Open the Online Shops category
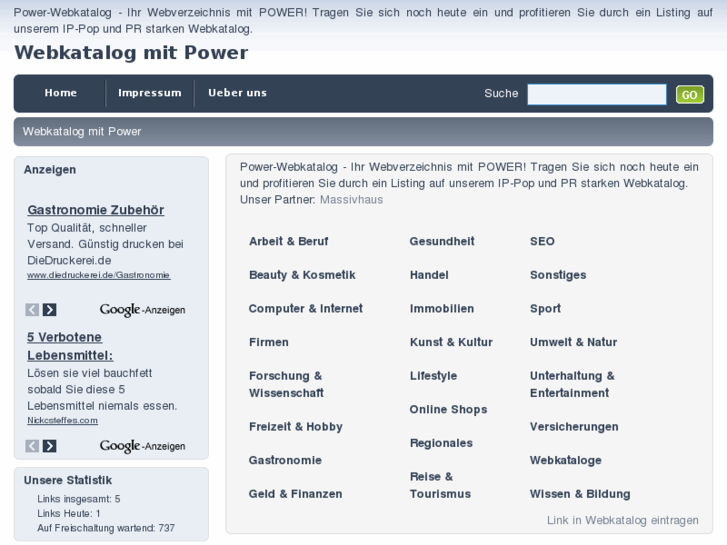Screen dimensions: 727x545 pos(448,410)
